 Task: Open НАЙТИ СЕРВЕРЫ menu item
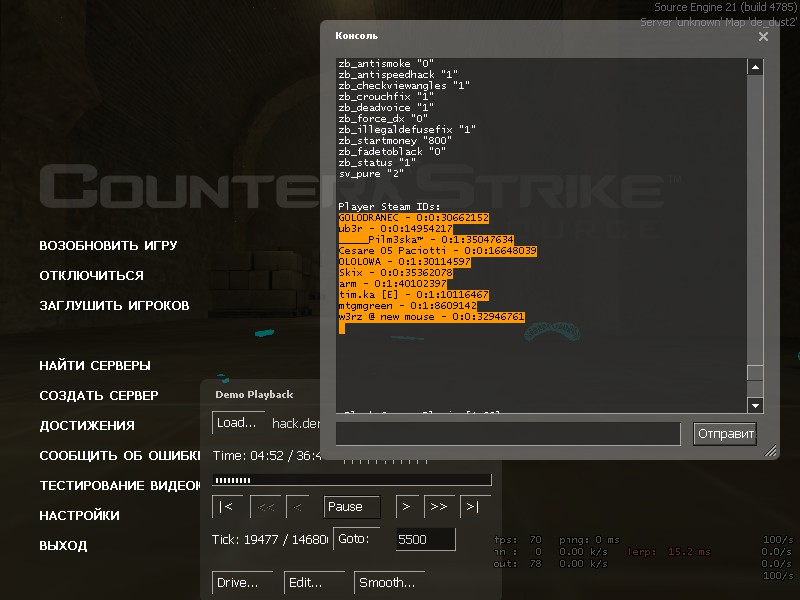pos(95,365)
